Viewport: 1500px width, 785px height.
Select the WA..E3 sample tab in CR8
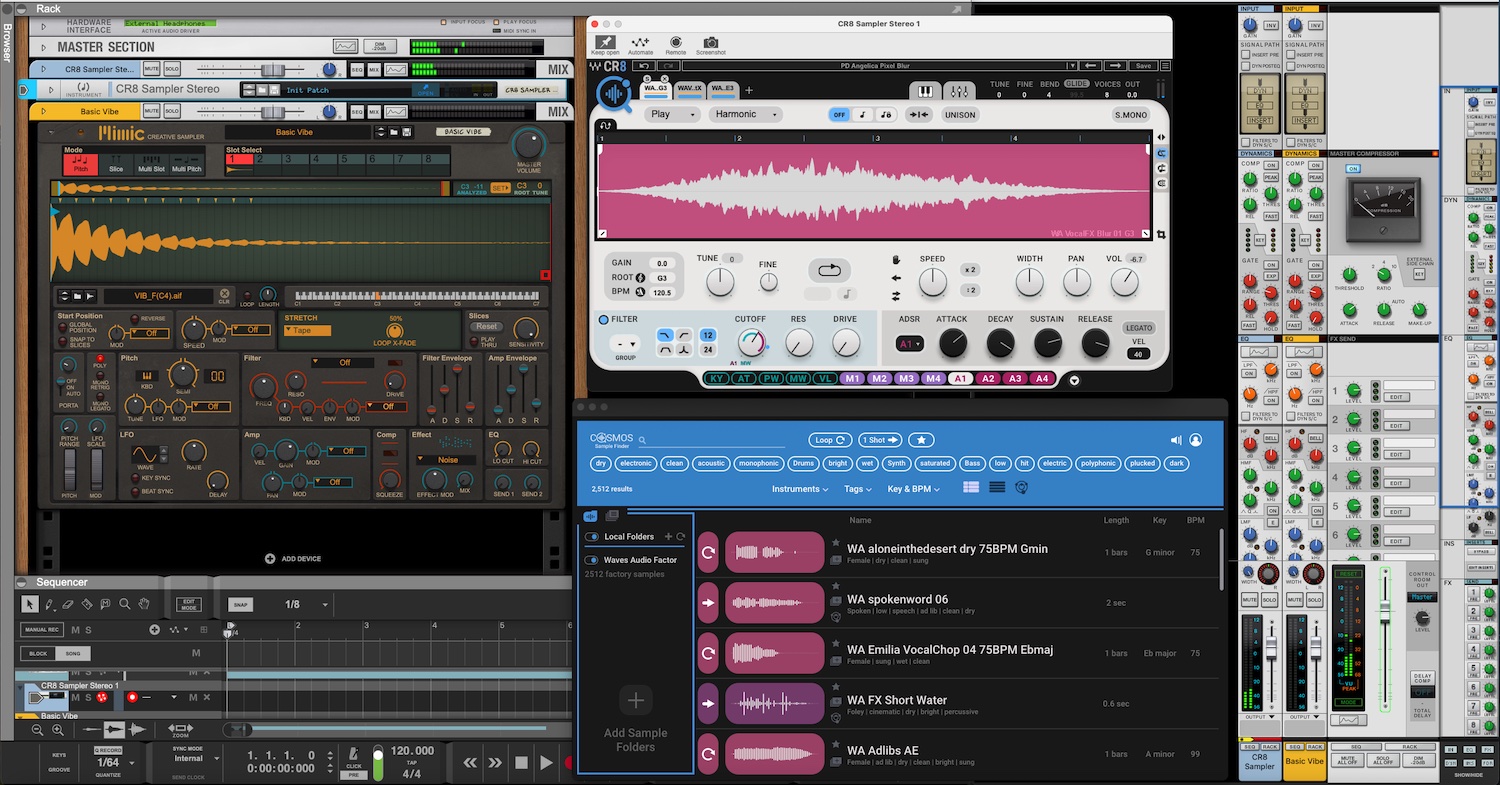point(722,89)
